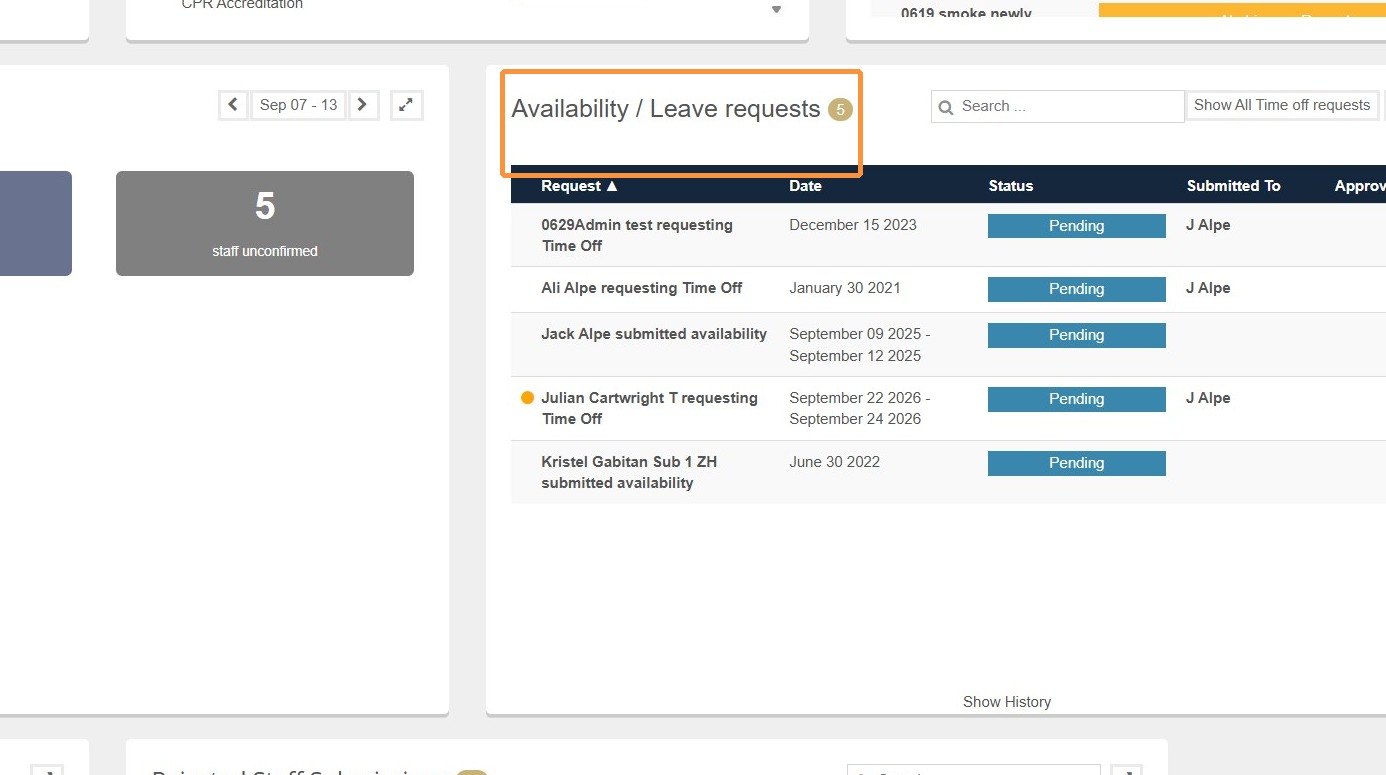Sort by the Request column header
Viewport: 1386px width, 775px height.
tap(580, 186)
